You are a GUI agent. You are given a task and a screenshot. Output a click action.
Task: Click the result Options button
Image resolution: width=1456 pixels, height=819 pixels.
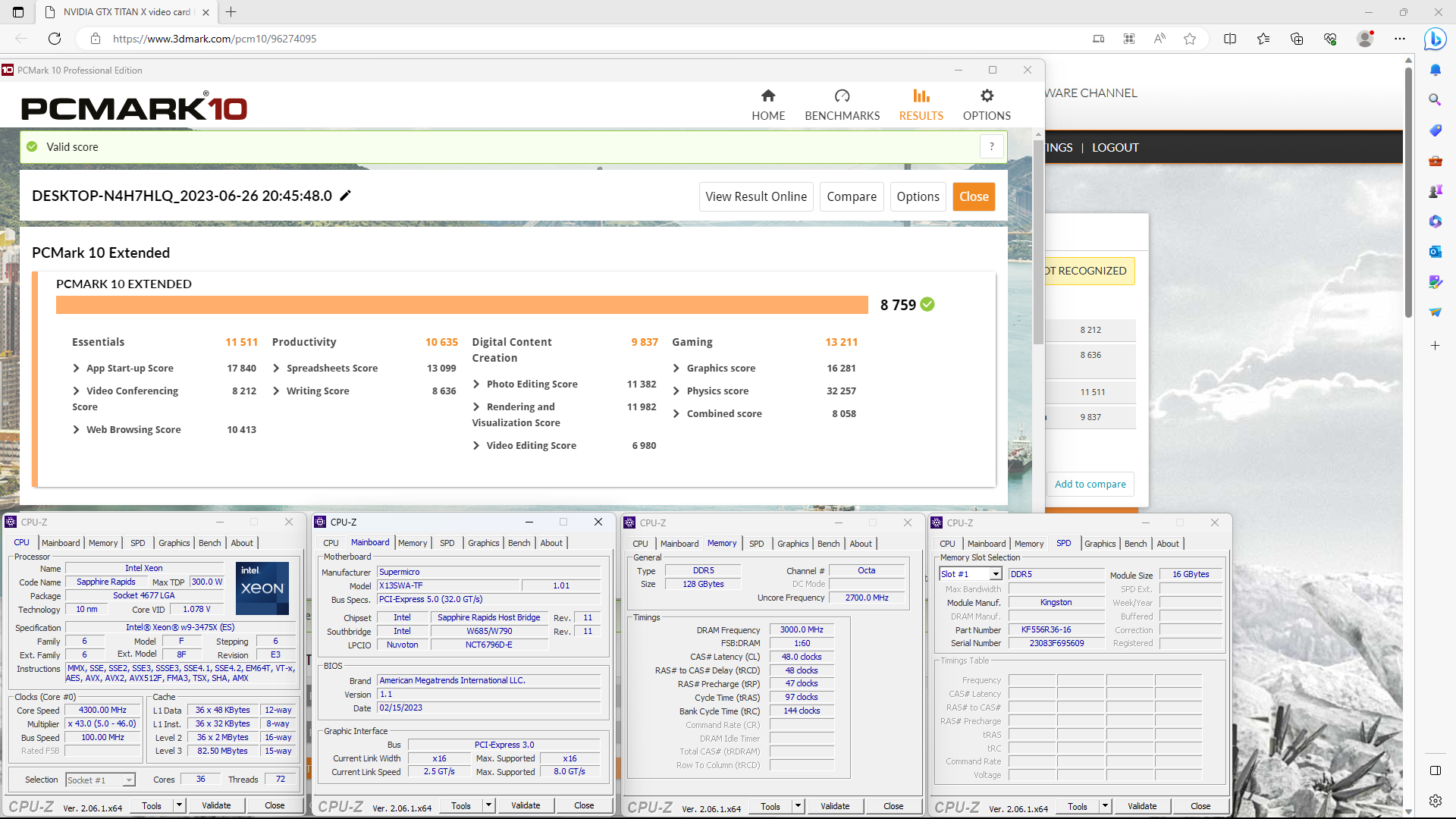coord(918,196)
